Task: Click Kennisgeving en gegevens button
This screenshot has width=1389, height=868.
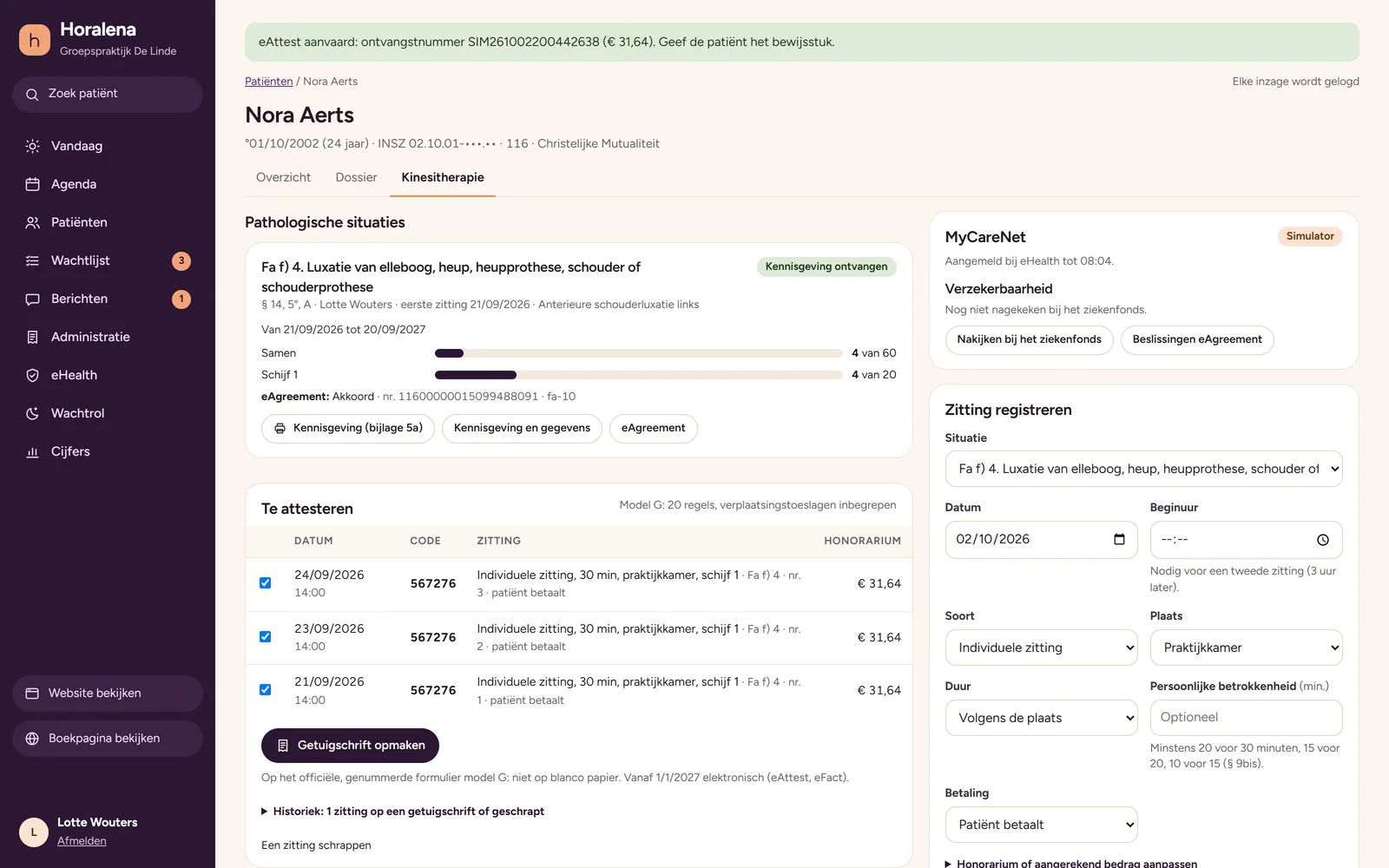Action: (x=522, y=428)
